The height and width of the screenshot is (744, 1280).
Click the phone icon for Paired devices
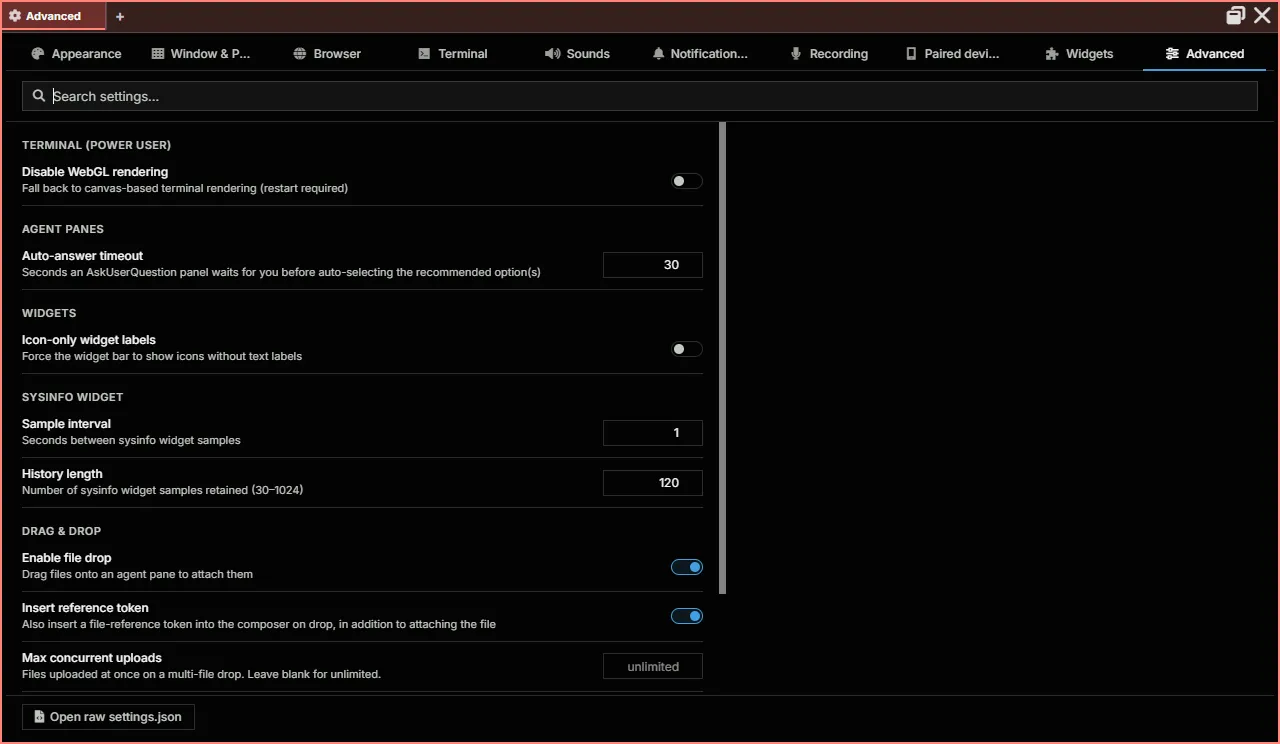911,54
